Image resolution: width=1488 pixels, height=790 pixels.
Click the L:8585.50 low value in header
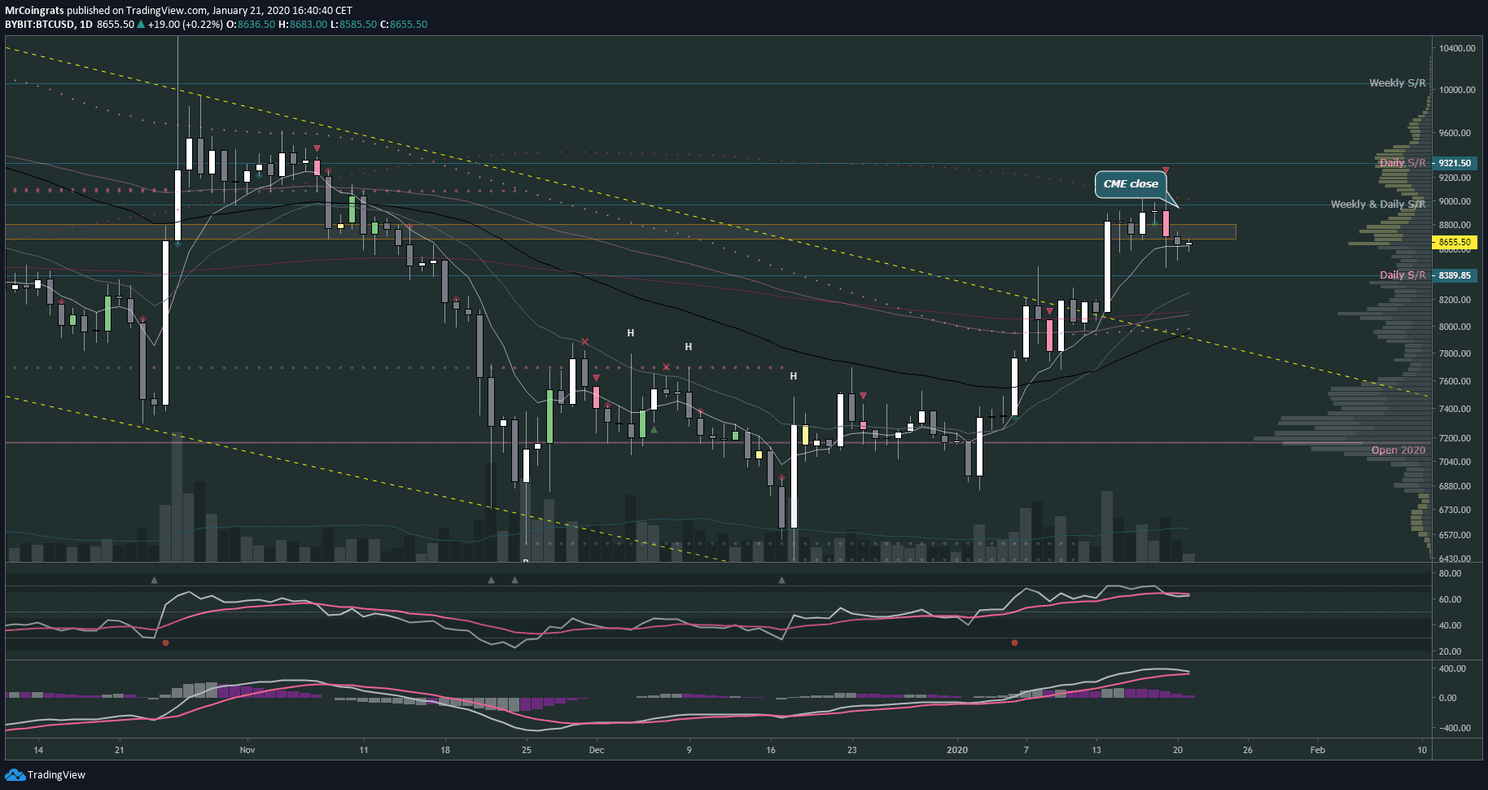354,22
